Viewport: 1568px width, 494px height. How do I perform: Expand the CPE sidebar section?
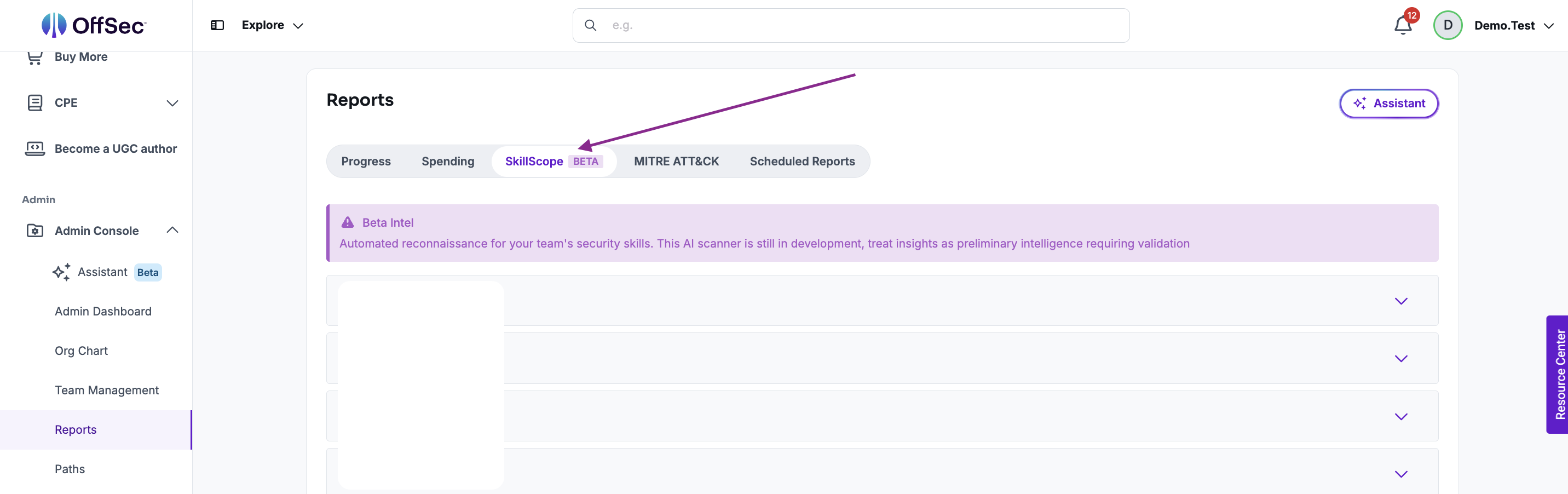pos(172,103)
